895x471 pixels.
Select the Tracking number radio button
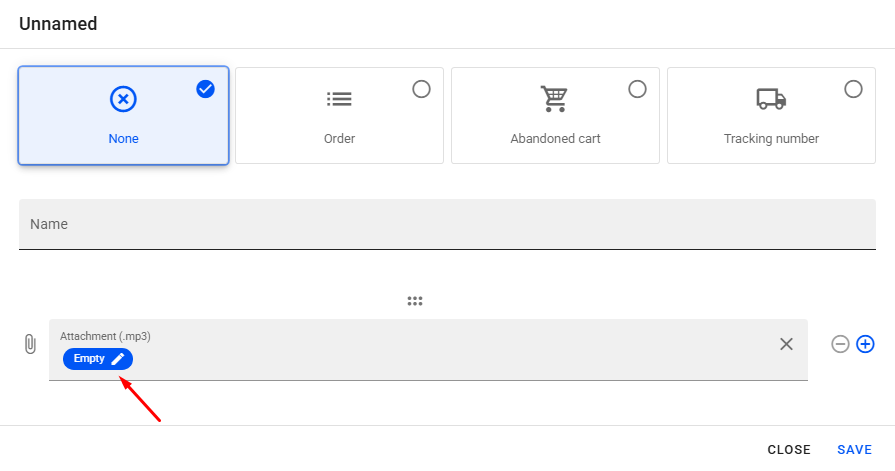tap(853, 89)
